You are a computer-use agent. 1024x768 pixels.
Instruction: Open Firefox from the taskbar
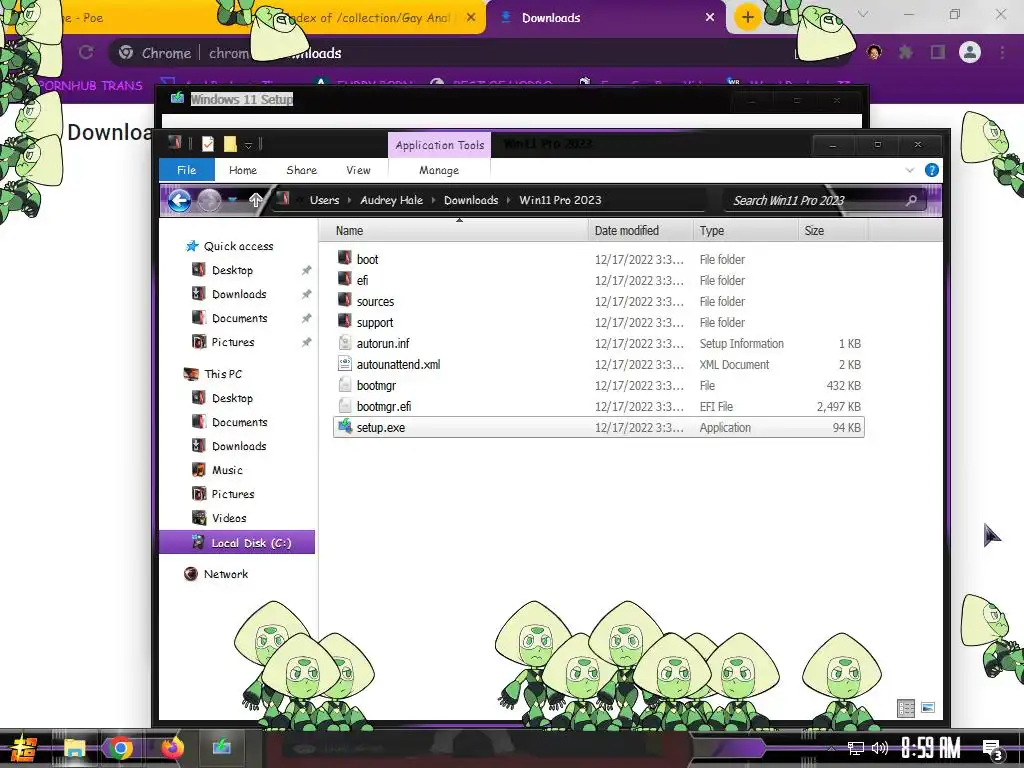click(x=172, y=748)
